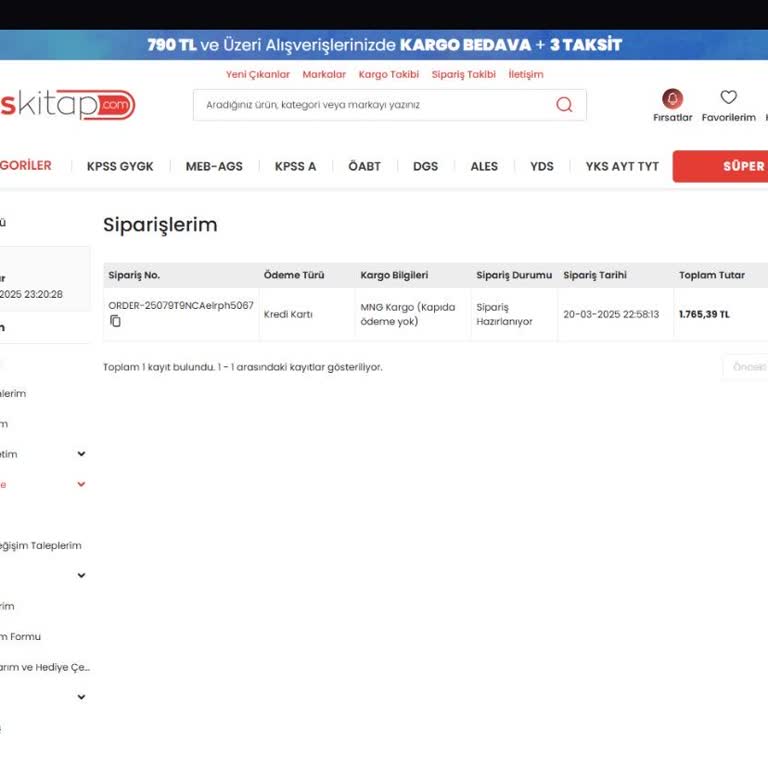The width and height of the screenshot is (768, 768).
Task: Click MNG Kargo (Kapıda ödeme yok) cell
Action: (408, 314)
